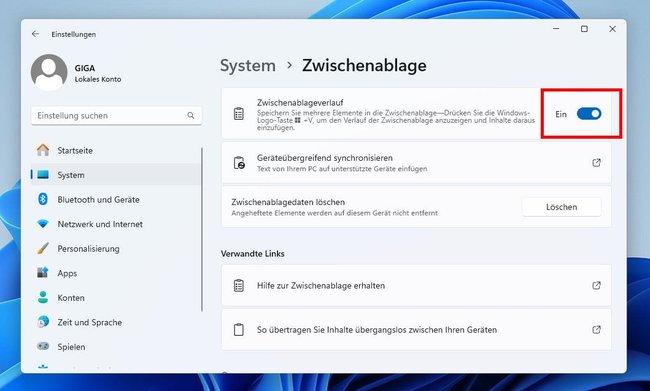Open So übertragen Sie Inhalte übergangslos link

click(x=416, y=330)
